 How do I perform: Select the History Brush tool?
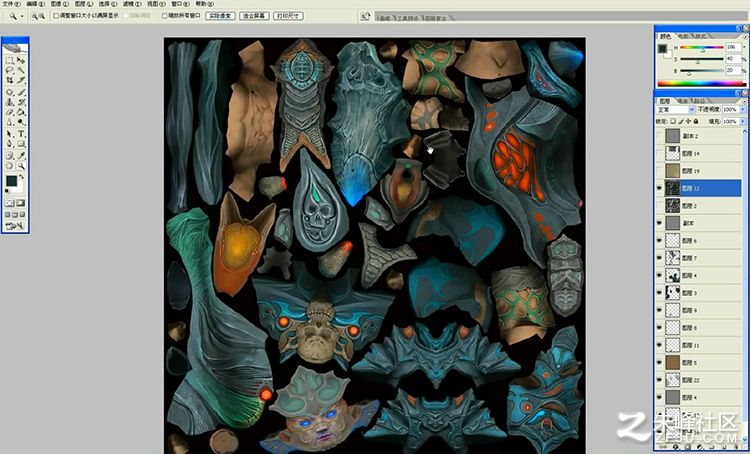click(21, 102)
